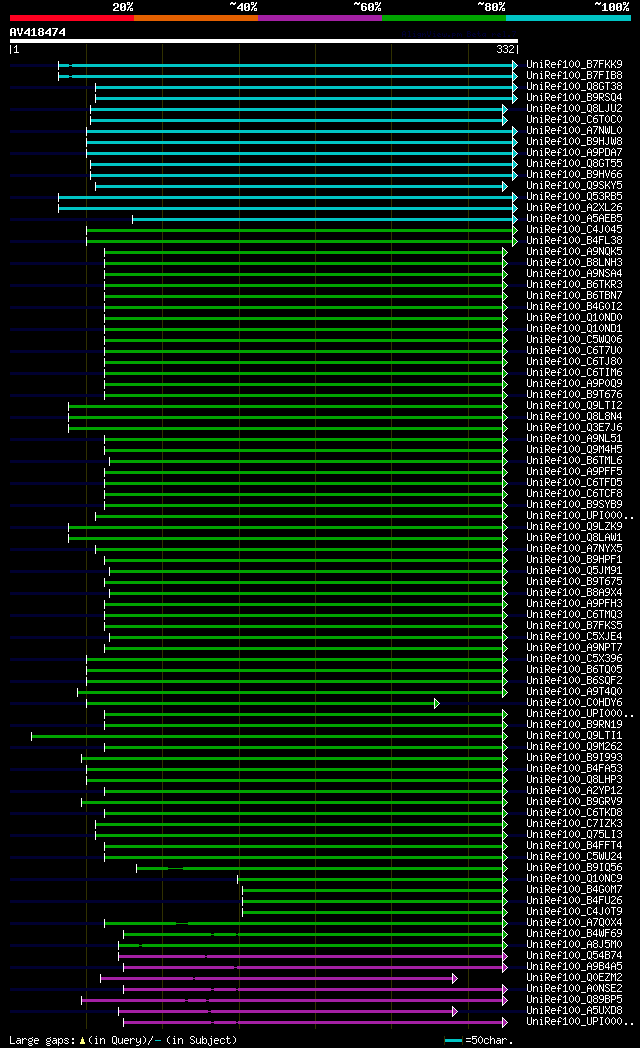
Task: Select the UniRef100_B9I993 label
Action: [x=574, y=758]
